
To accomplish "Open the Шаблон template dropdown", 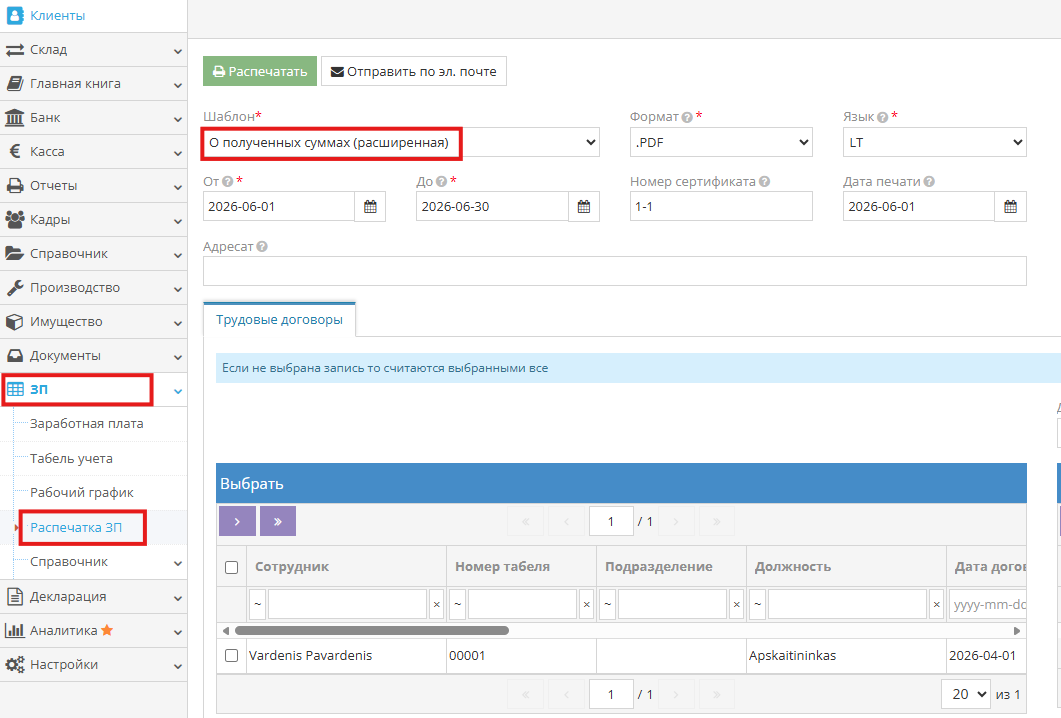I will point(401,142).
